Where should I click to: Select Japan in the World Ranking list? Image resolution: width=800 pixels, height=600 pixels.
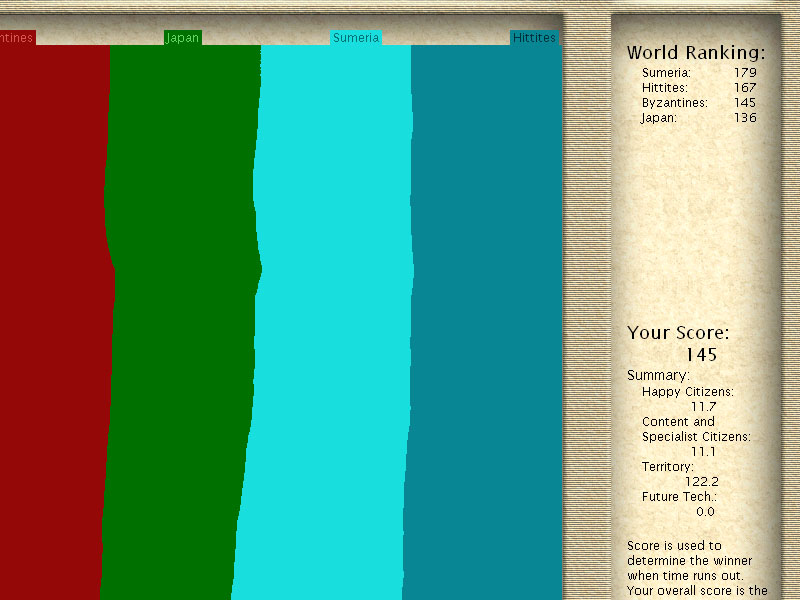click(x=658, y=118)
